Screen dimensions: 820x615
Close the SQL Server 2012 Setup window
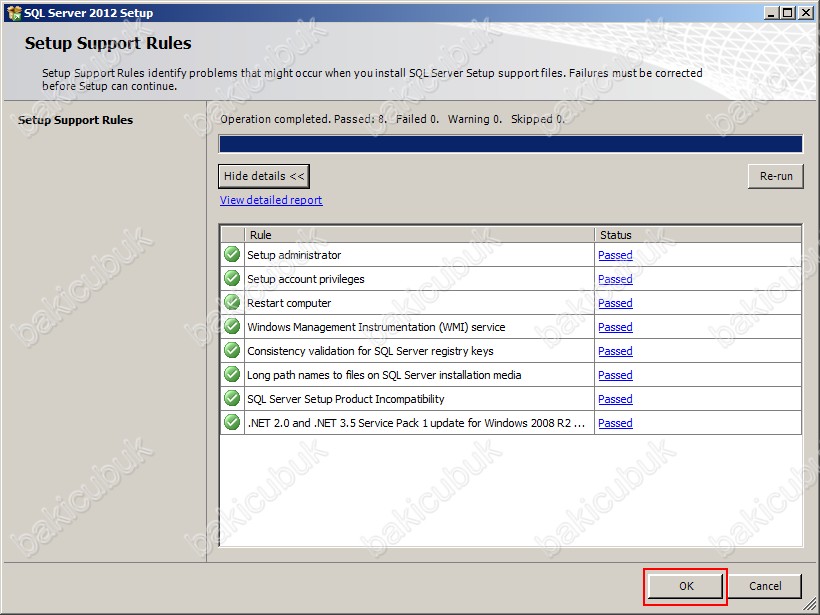tap(806, 13)
